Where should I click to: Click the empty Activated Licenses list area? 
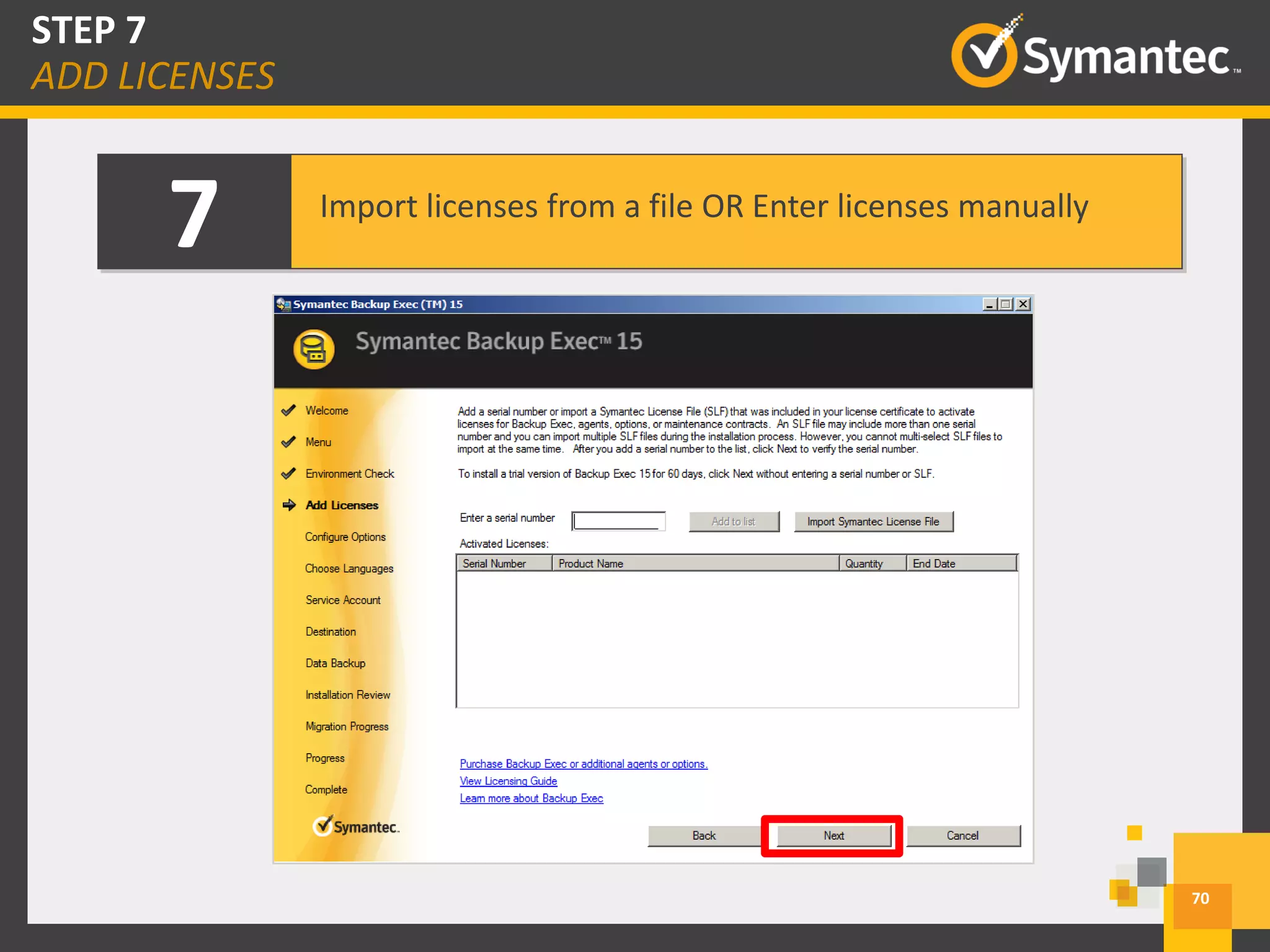(737, 639)
